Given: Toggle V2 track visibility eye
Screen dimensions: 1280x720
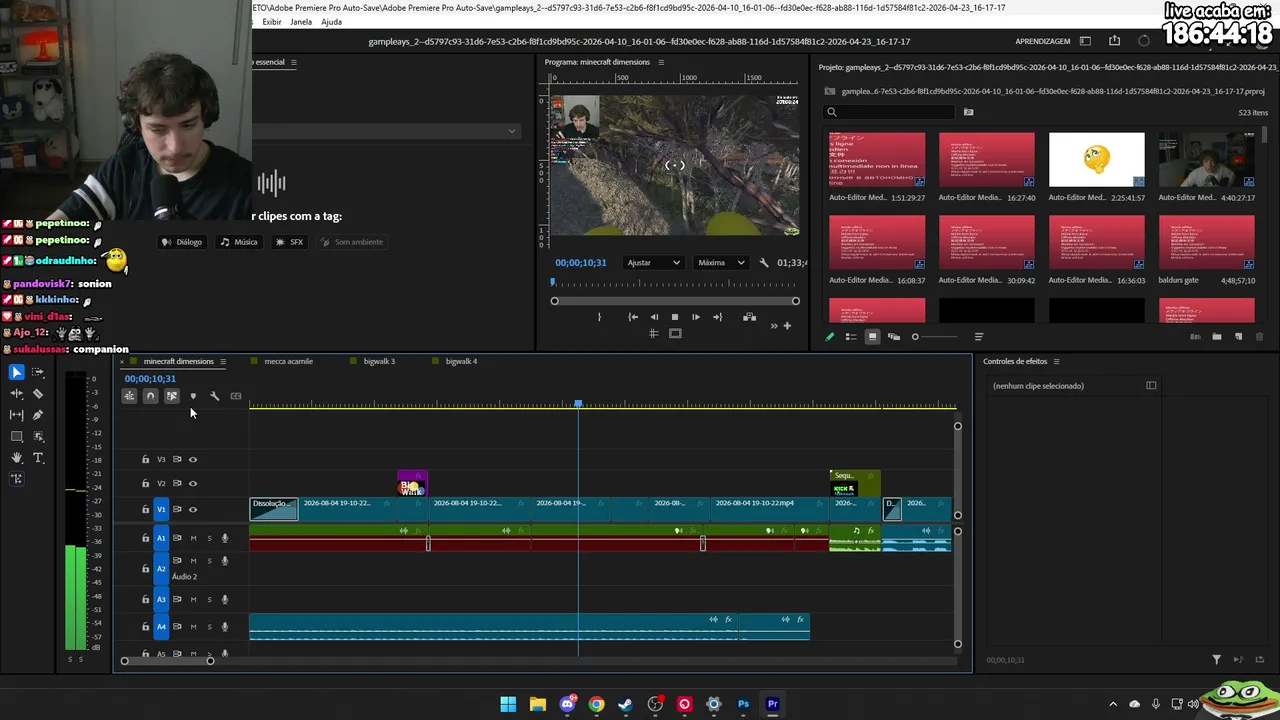Looking at the screenshot, I should pyautogui.click(x=193, y=484).
